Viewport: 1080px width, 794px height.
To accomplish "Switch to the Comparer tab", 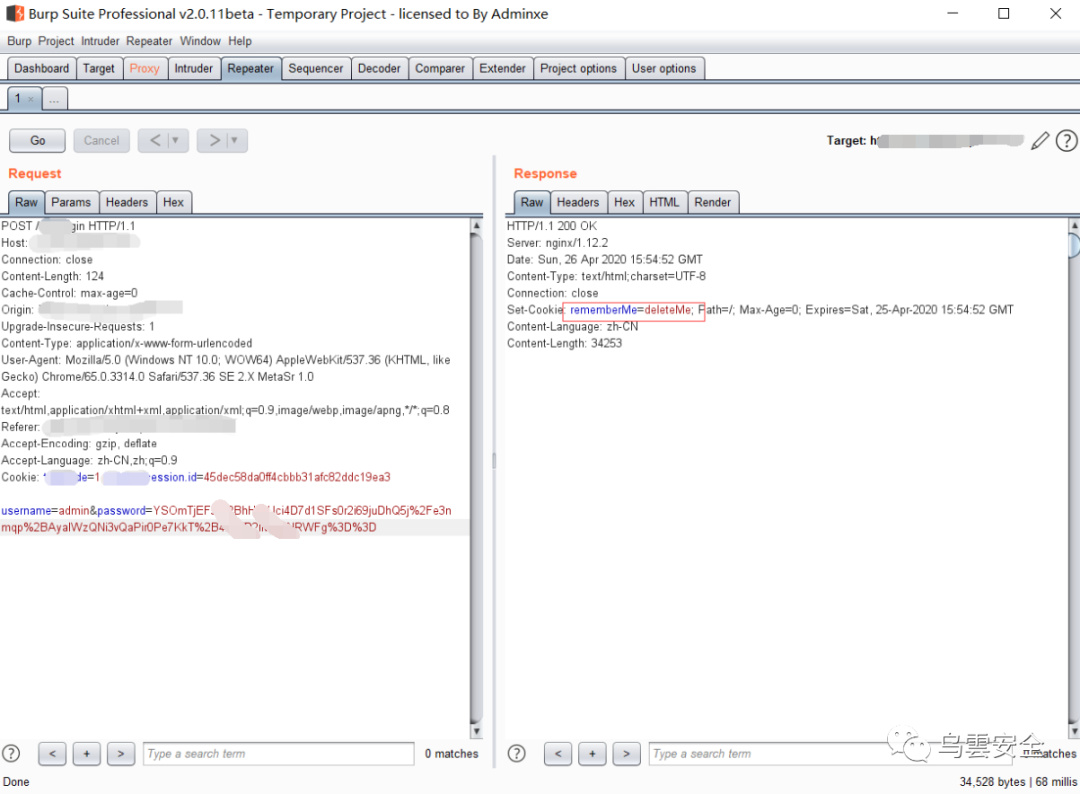I will tap(439, 69).
